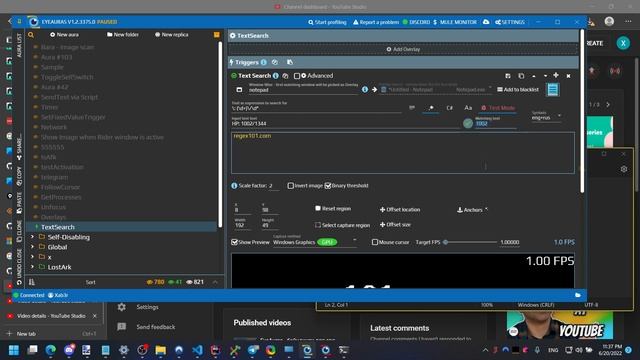Click the Text Search info icon

(x=276, y=76)
